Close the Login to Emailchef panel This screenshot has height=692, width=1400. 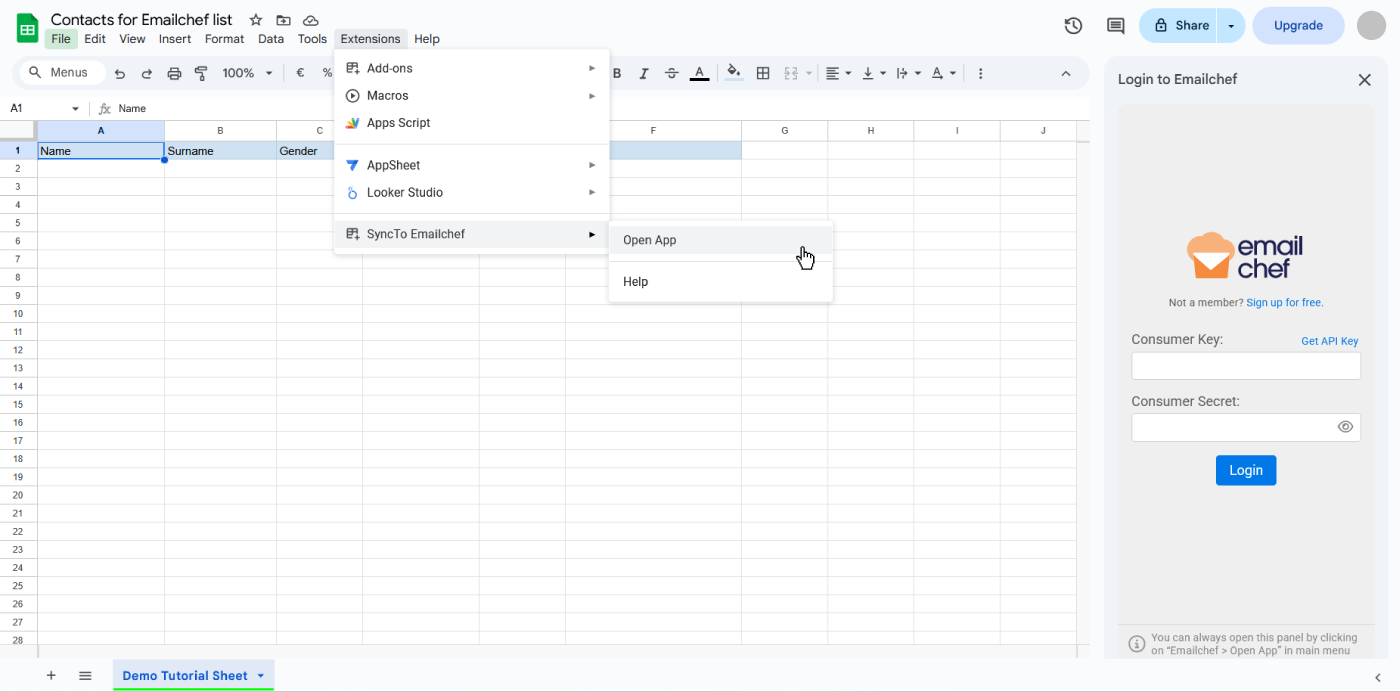[x=1364, y=80]
